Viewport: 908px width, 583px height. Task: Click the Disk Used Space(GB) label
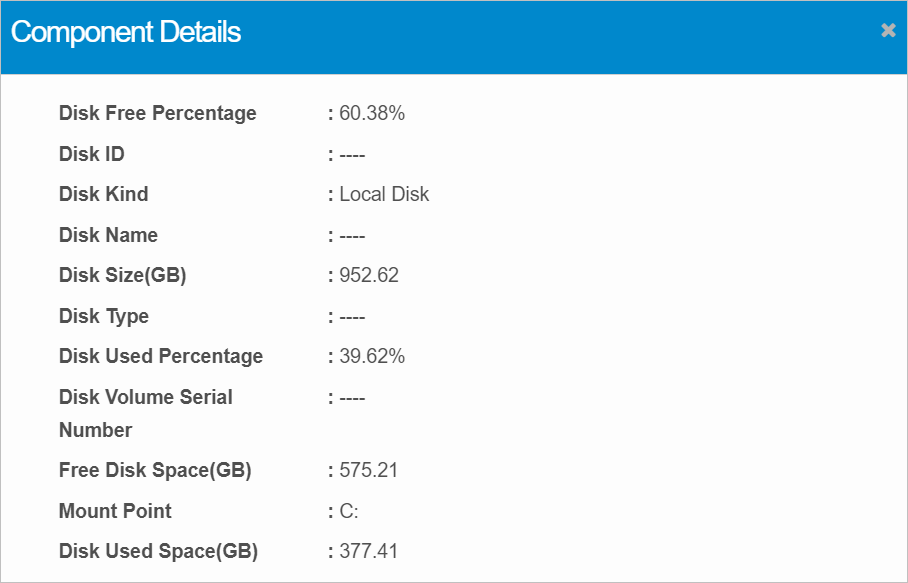[158, 551]
